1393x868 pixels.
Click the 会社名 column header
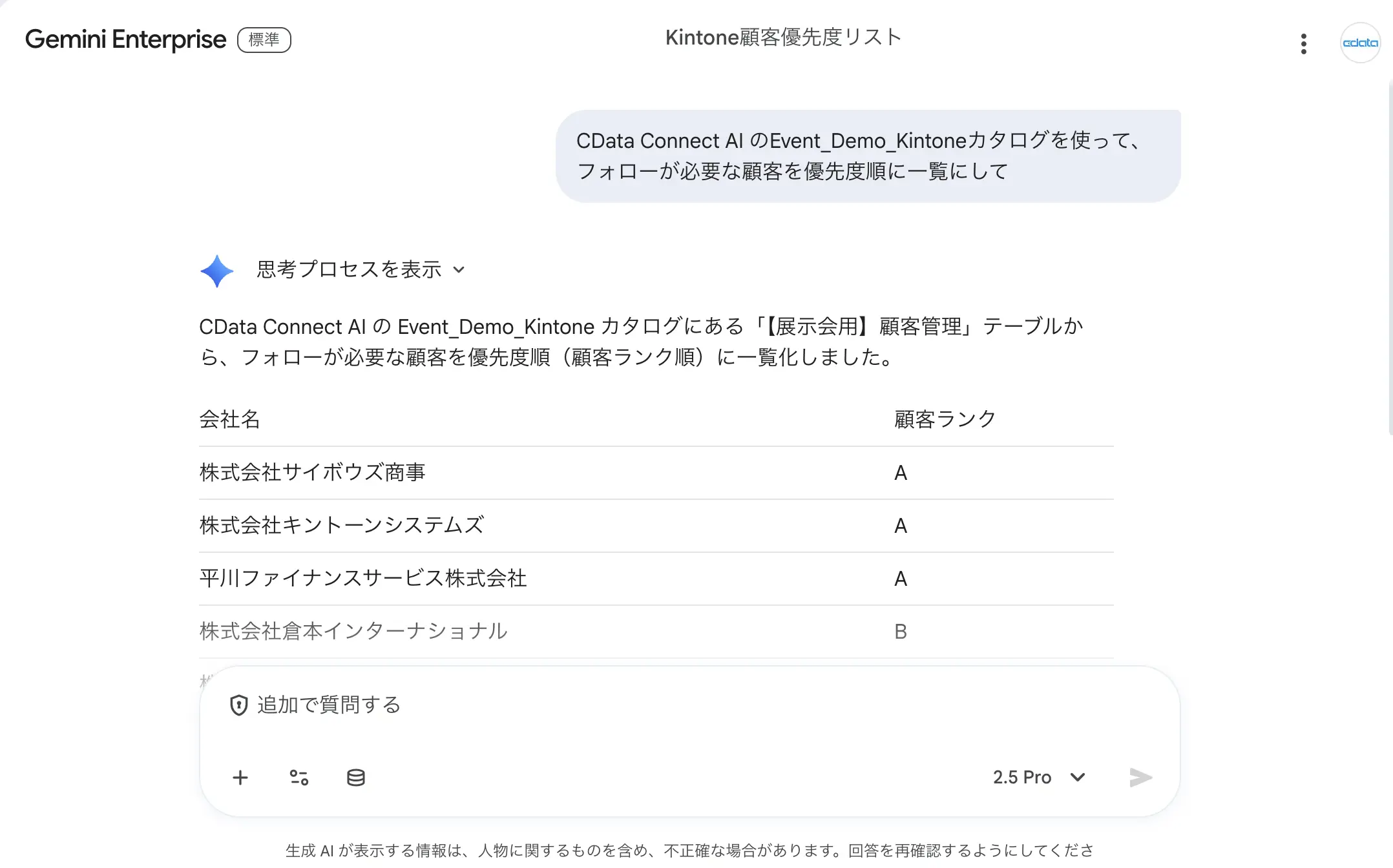point(229,419)
